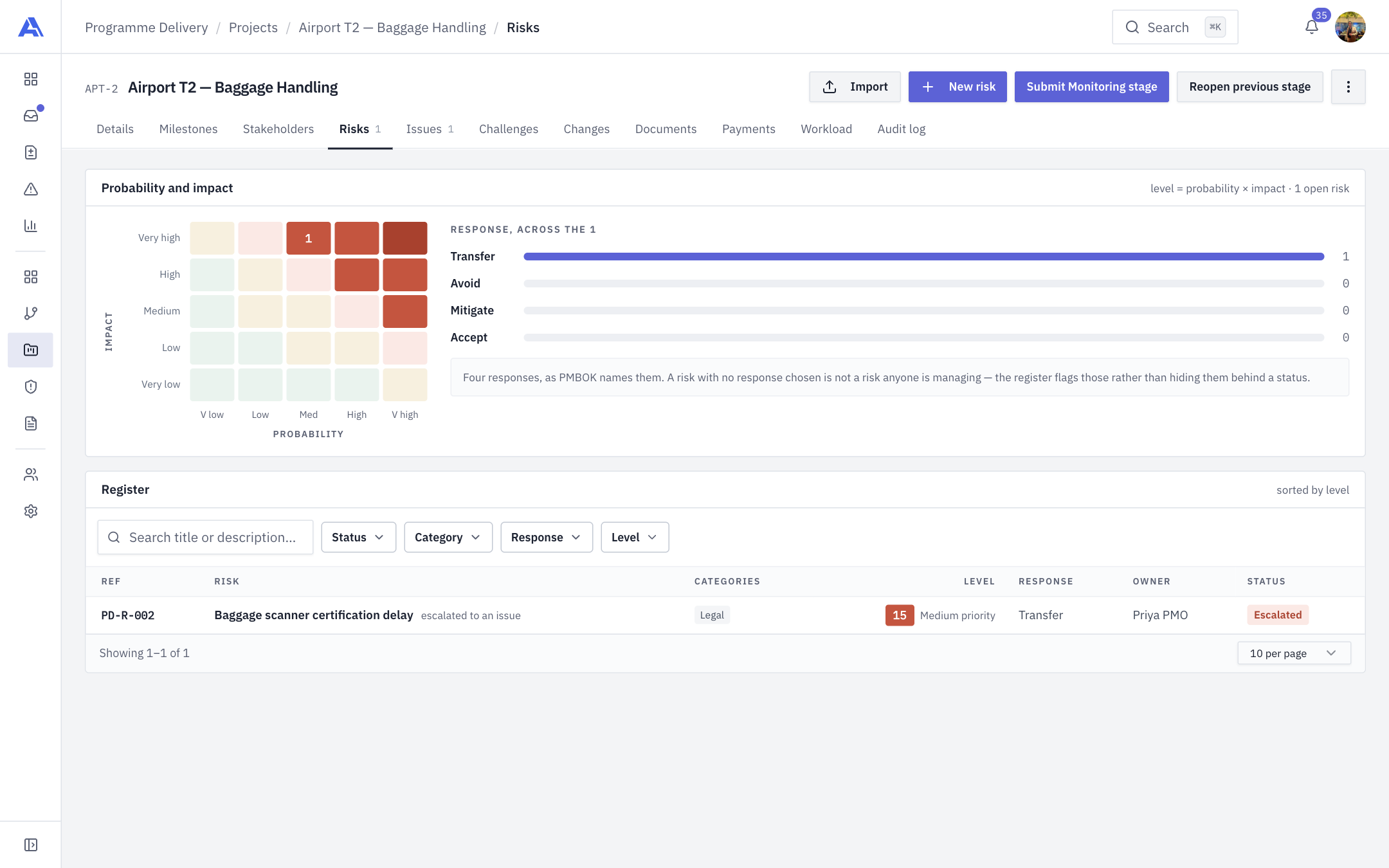Focus the Search title or description field
The height and width of the screenshot is (868, 1389).
pos(205,537)
